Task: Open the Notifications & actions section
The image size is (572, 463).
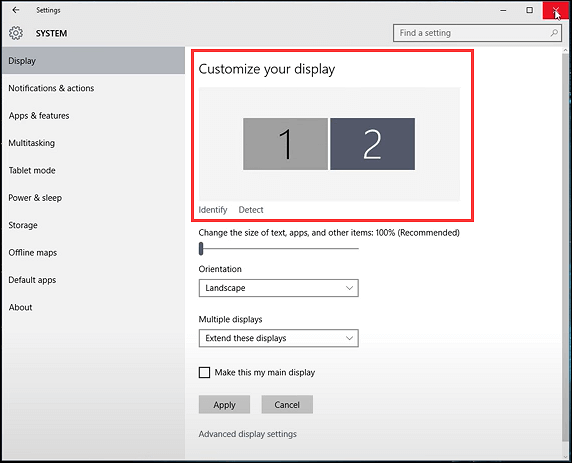Action: coord(51,88)
